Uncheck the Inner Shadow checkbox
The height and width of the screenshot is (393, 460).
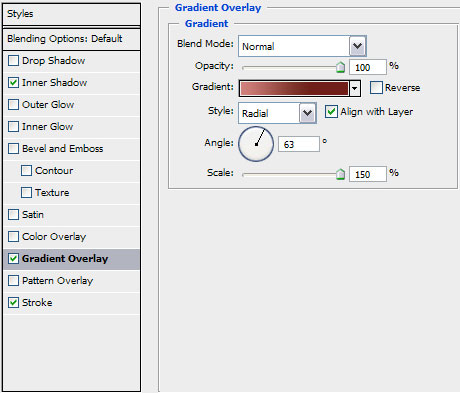(x=13, y=83)
